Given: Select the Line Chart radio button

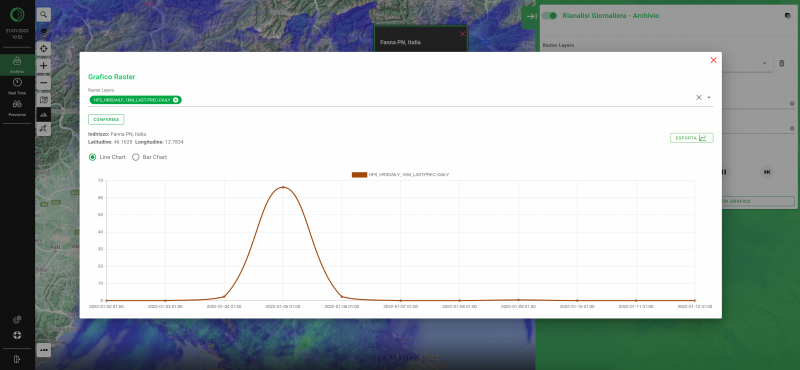Looking at the screenshot, I should click(x=92, y=157).
